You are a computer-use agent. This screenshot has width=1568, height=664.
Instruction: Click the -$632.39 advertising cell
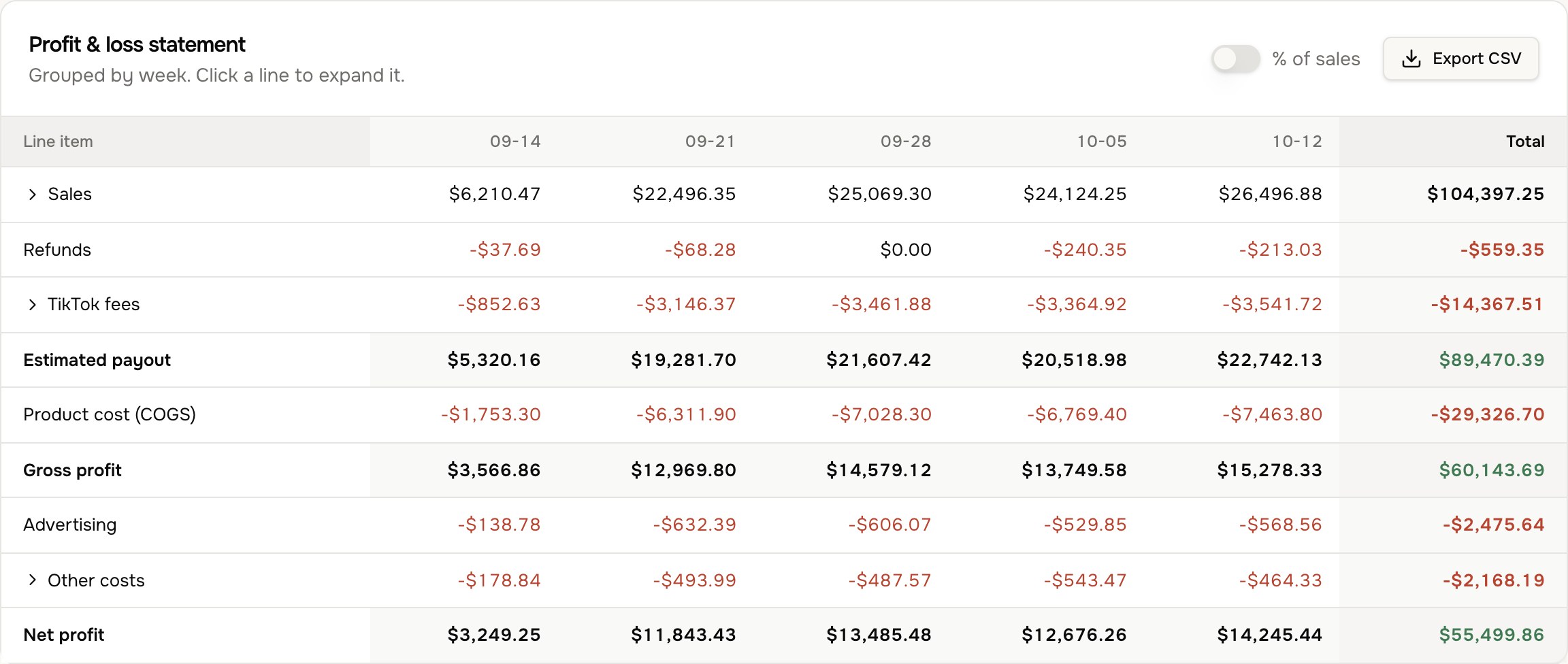coord(695,525)
